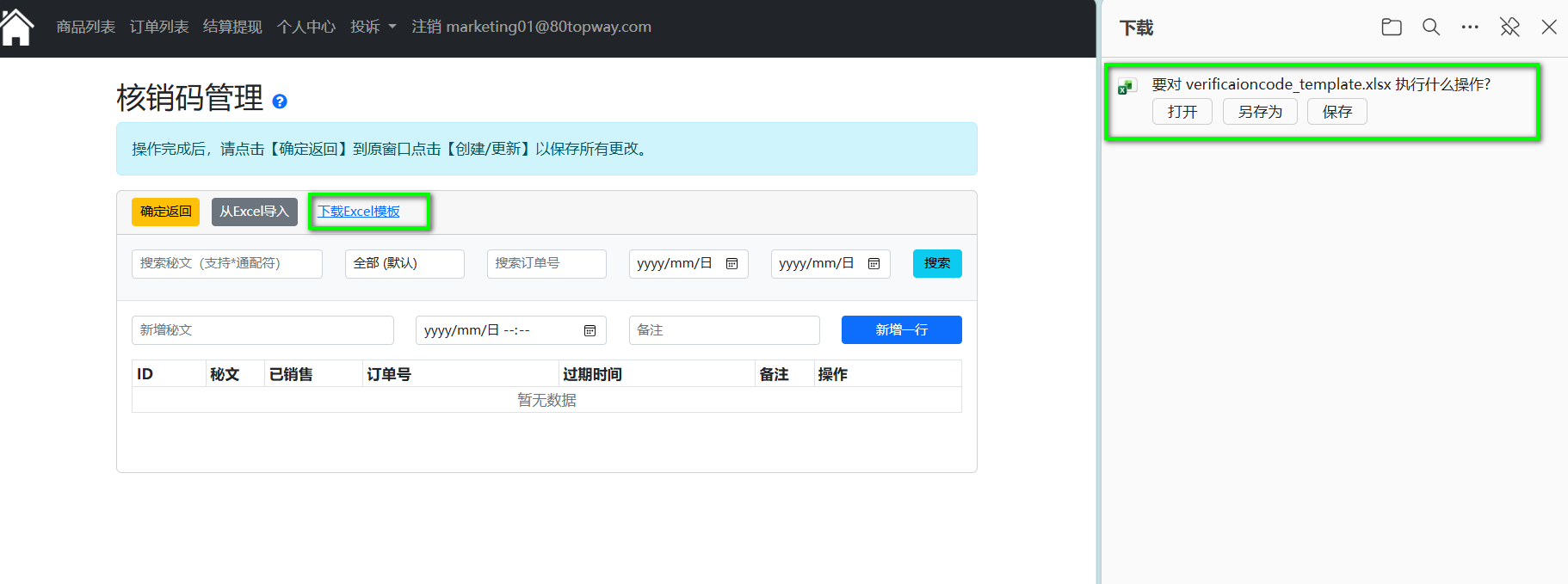Focus the 搜索秘文 search input field
The width and height of the screenshot is (1568, 584).
[226, 264]
